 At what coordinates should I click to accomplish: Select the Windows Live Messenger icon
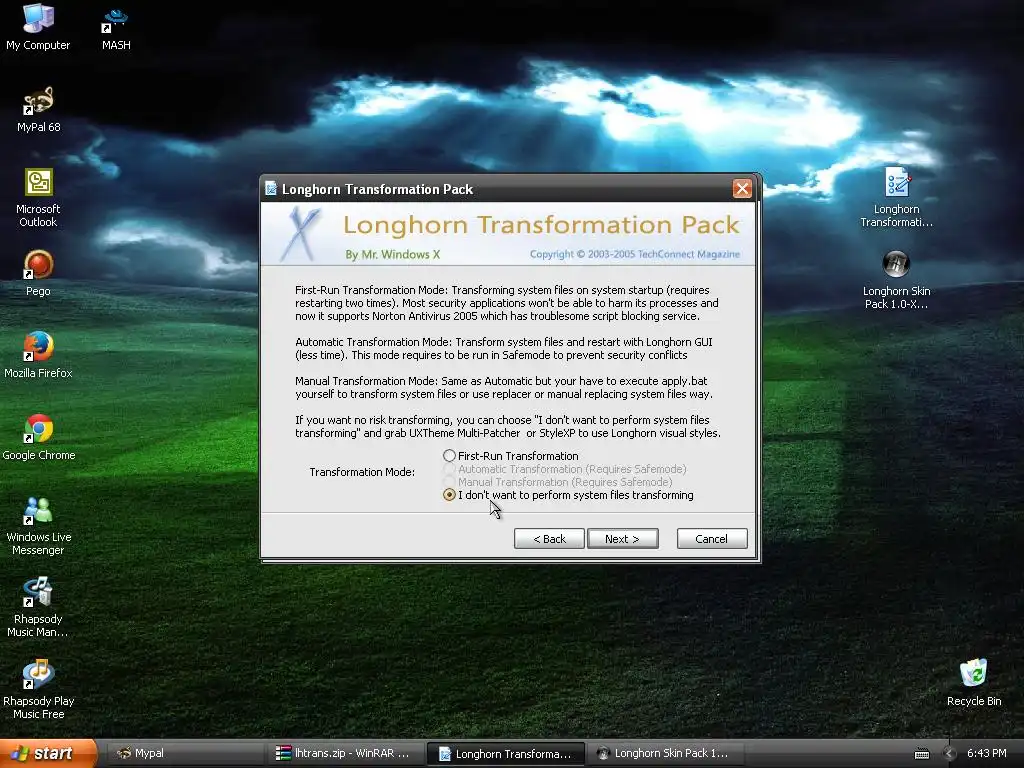[x=38, y=526]
